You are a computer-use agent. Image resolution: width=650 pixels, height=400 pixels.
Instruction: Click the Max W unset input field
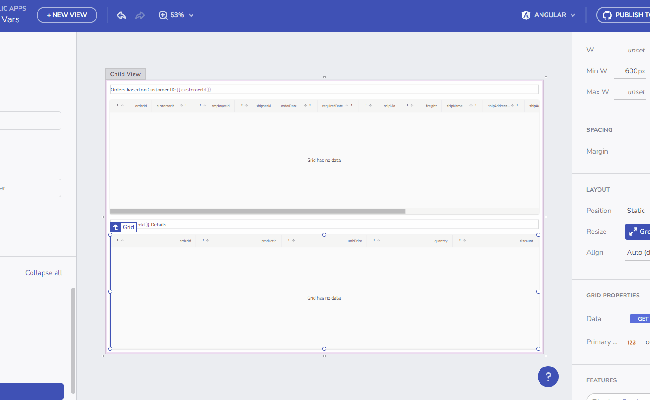tap(631, 92)
